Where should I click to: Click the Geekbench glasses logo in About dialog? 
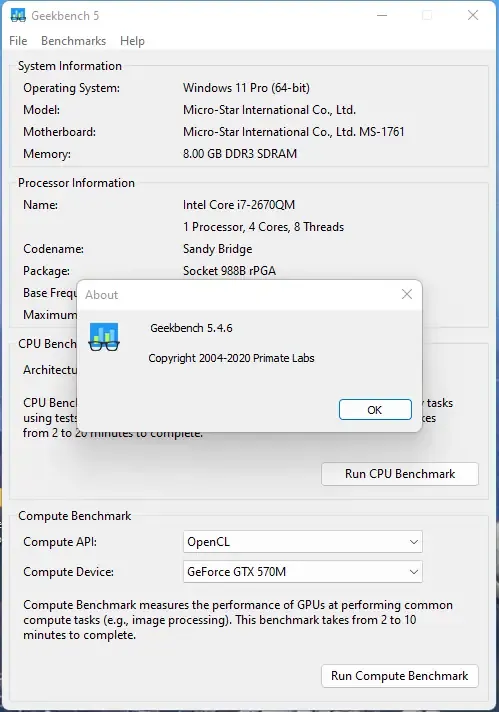104,336
